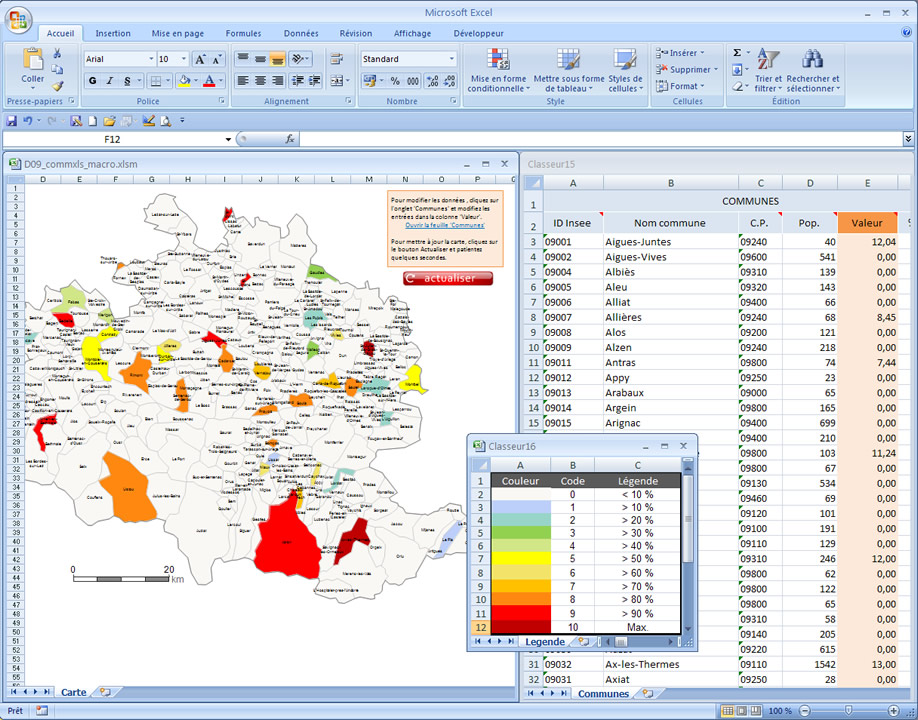Expand the Standard number format dropdown

click(x=451, y=59)
